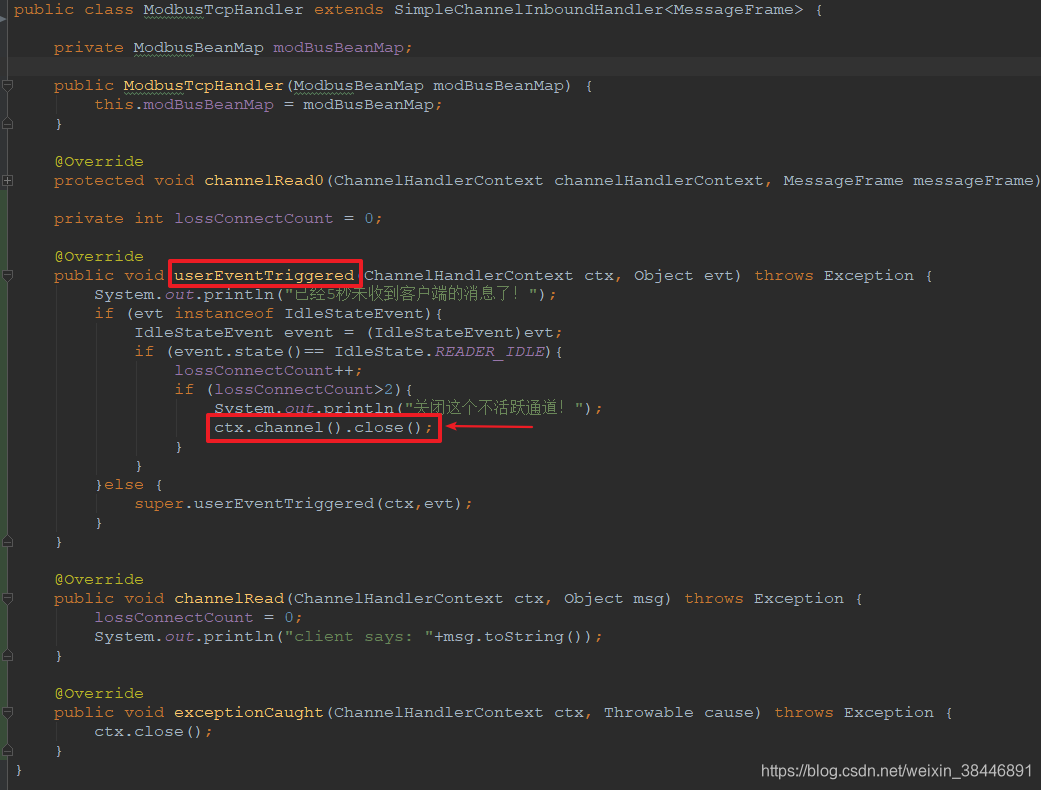The height and width of the screenshot is (790, 1041).
Task: Click the constructor's closing fold marker
Action: click(7, 123)
